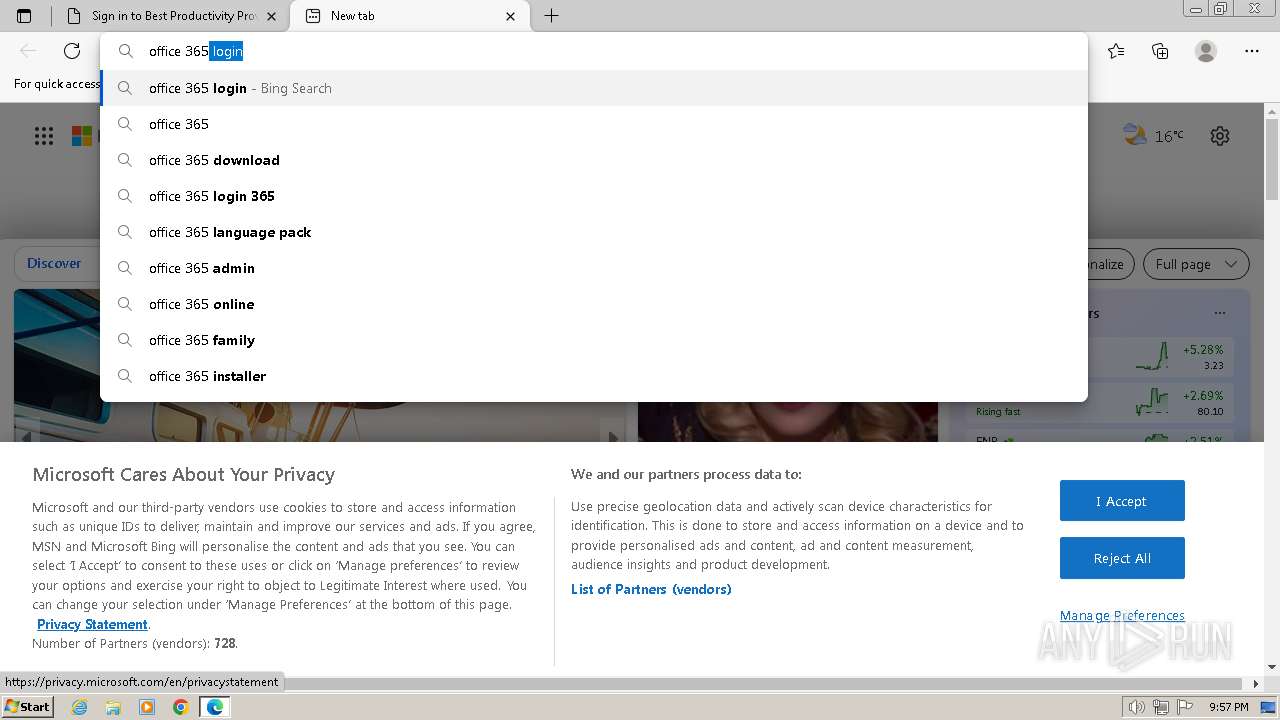Open the network tray icon
This screenshot has height=720, width=1280.
click(1161, 707)
